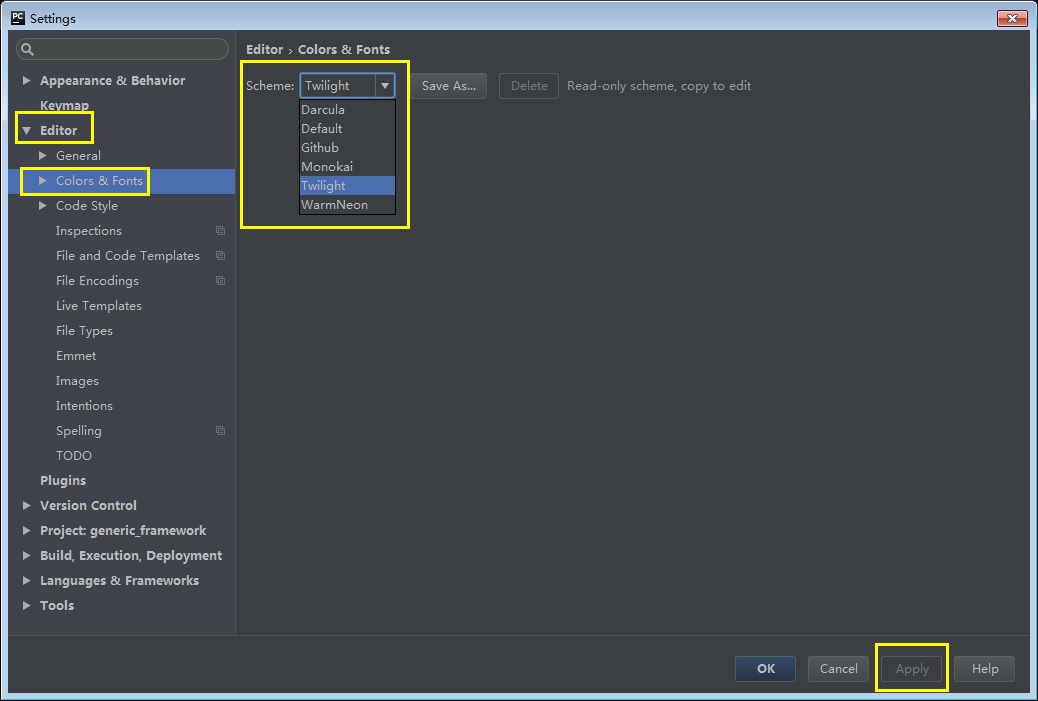This screenshot has width=1038, height=701.
Task: Open Help for this settings page
Action: coord(985,669)
